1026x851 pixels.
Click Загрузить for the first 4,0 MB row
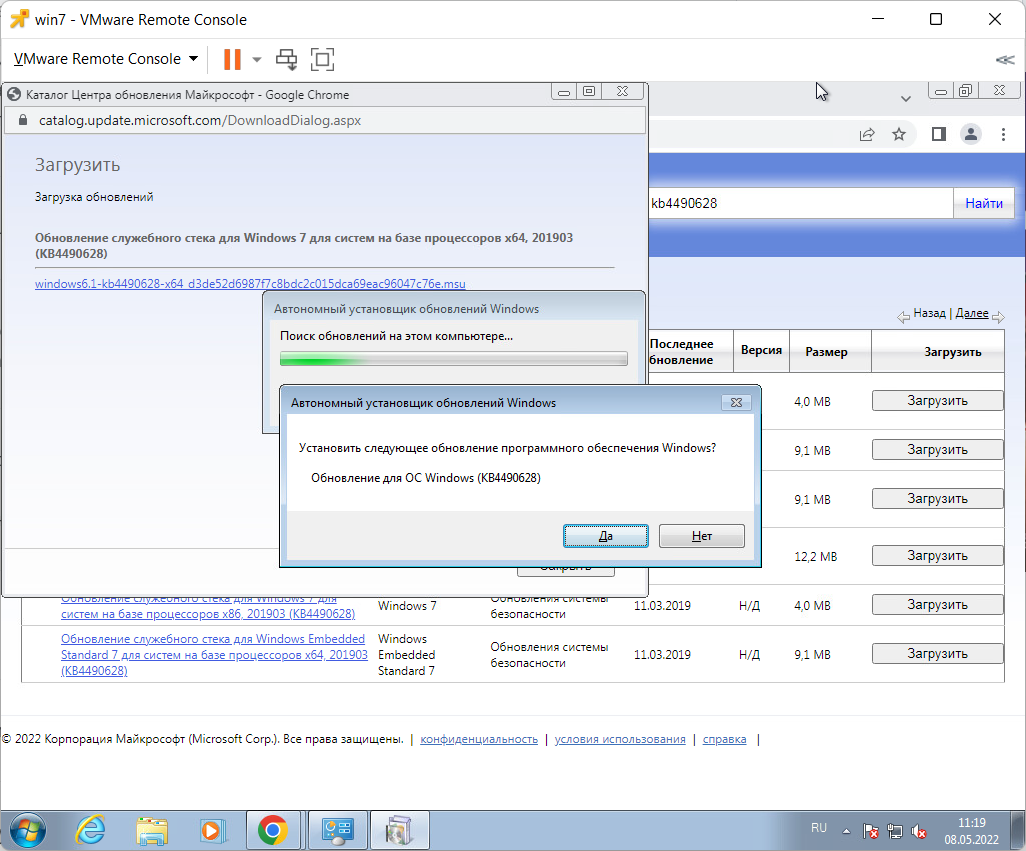(x=937, y=401)
